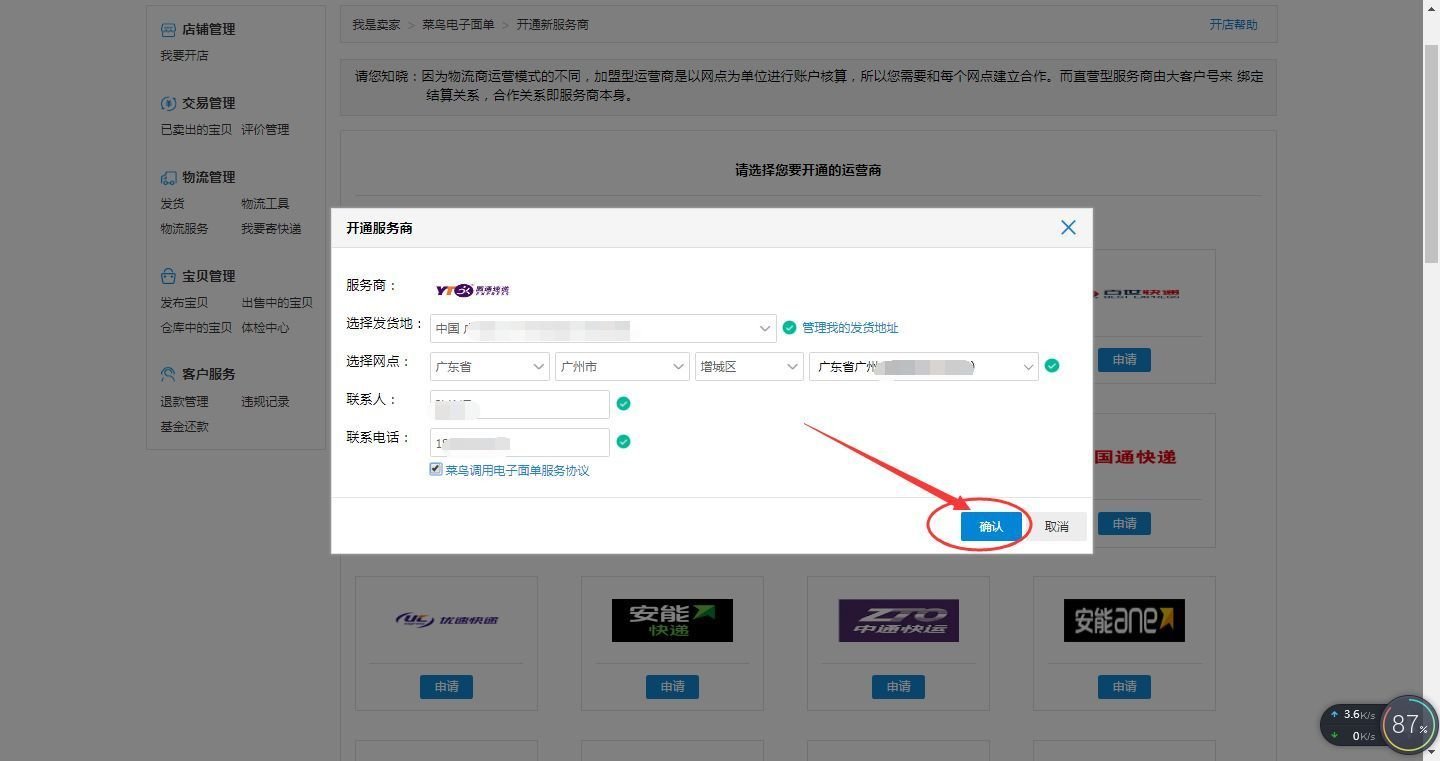Viewport: 1440px width, 761px height.
Task: Click 申请 under 中通快运
Action: [898, 687]
